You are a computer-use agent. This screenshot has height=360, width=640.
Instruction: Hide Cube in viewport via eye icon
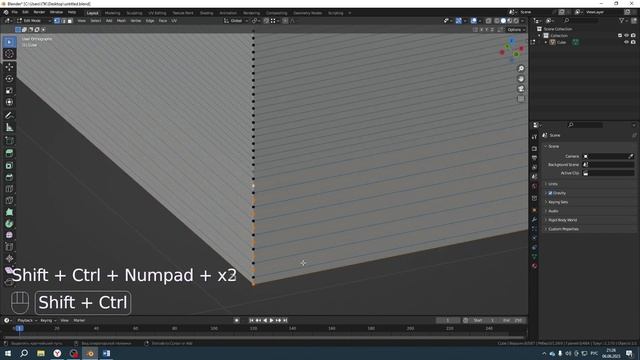(x=627, y=42)
